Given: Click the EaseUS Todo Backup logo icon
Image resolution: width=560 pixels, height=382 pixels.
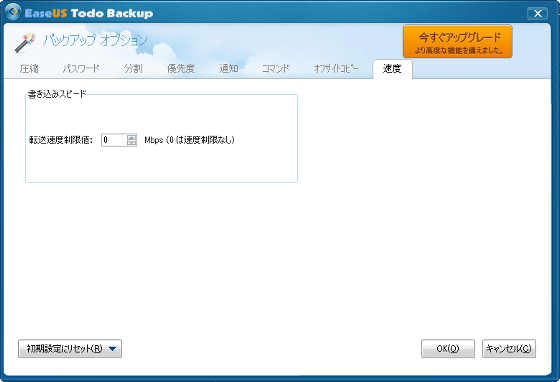Looking at the screenshot, I should tap(13, 12).
